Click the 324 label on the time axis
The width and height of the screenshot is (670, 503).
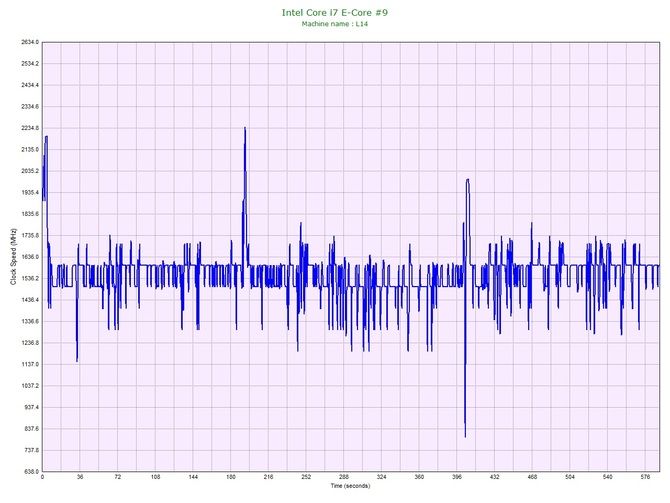(382, 477)
